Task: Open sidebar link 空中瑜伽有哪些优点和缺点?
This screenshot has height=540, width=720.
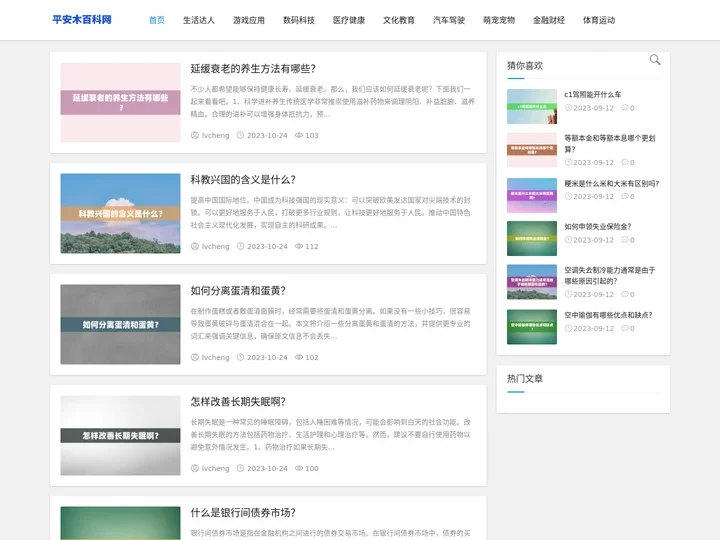Action: pyautogui.click(x=608, y=315)
